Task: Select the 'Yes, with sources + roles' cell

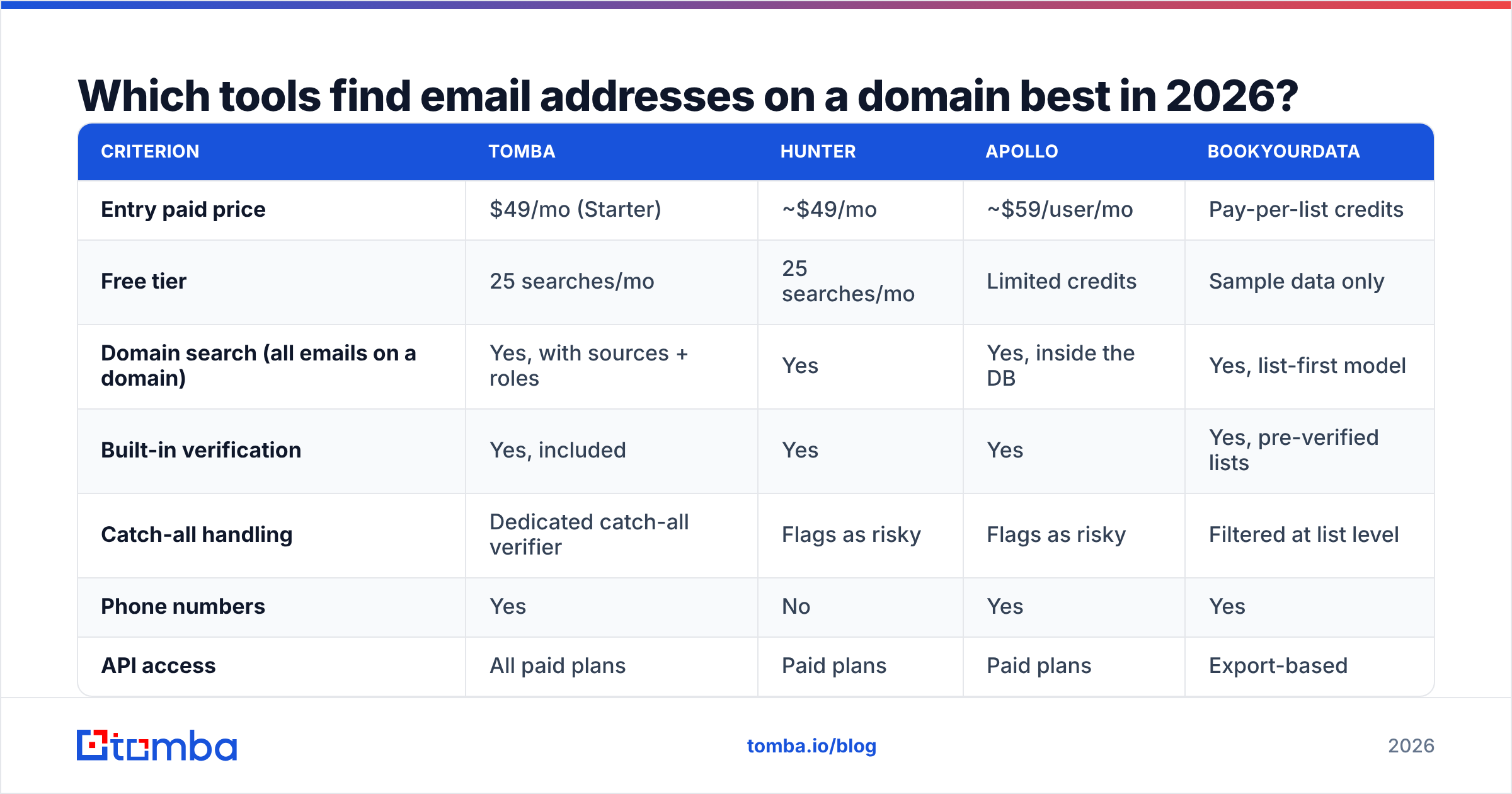Action: coord(588,365)
